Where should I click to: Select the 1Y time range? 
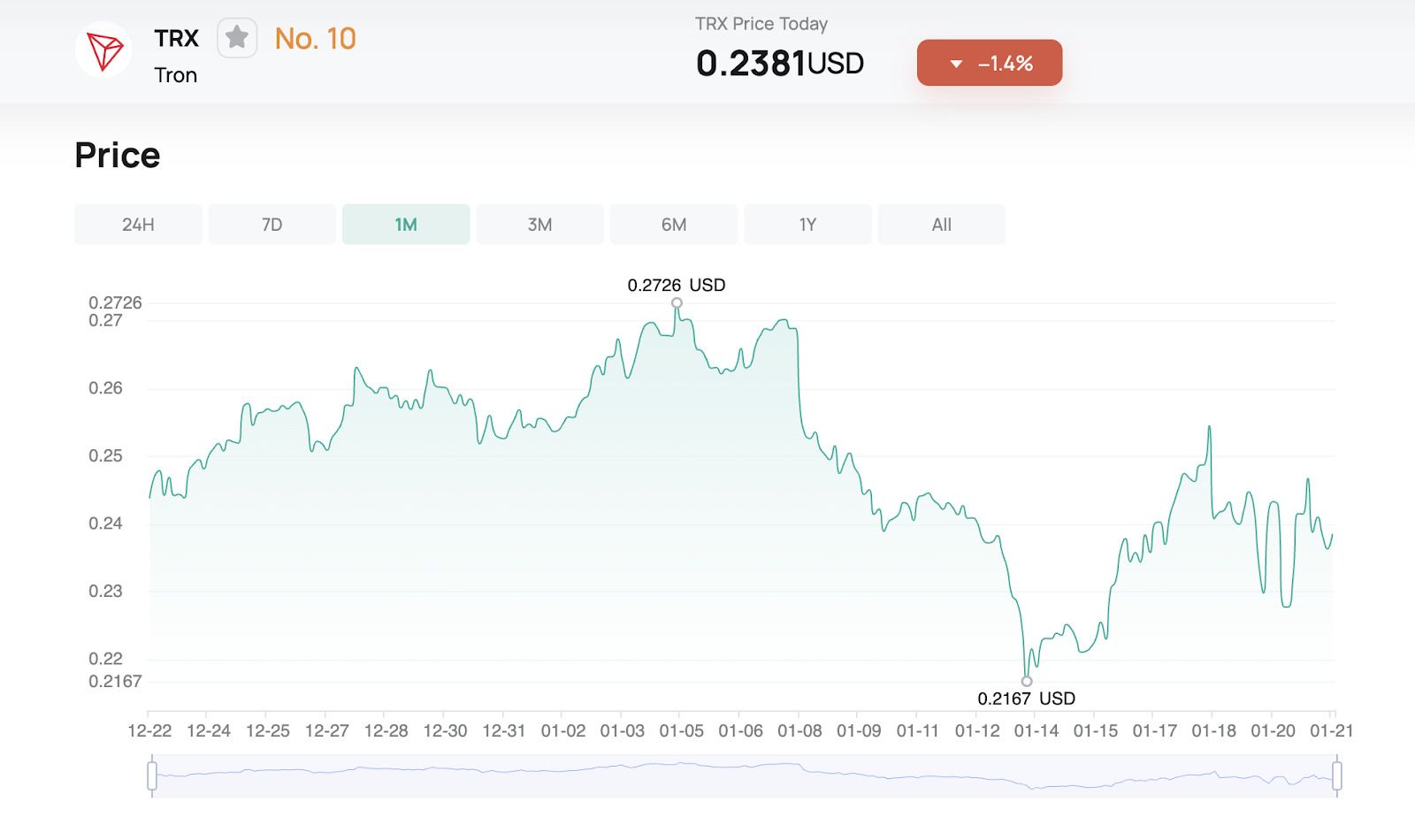807,225
